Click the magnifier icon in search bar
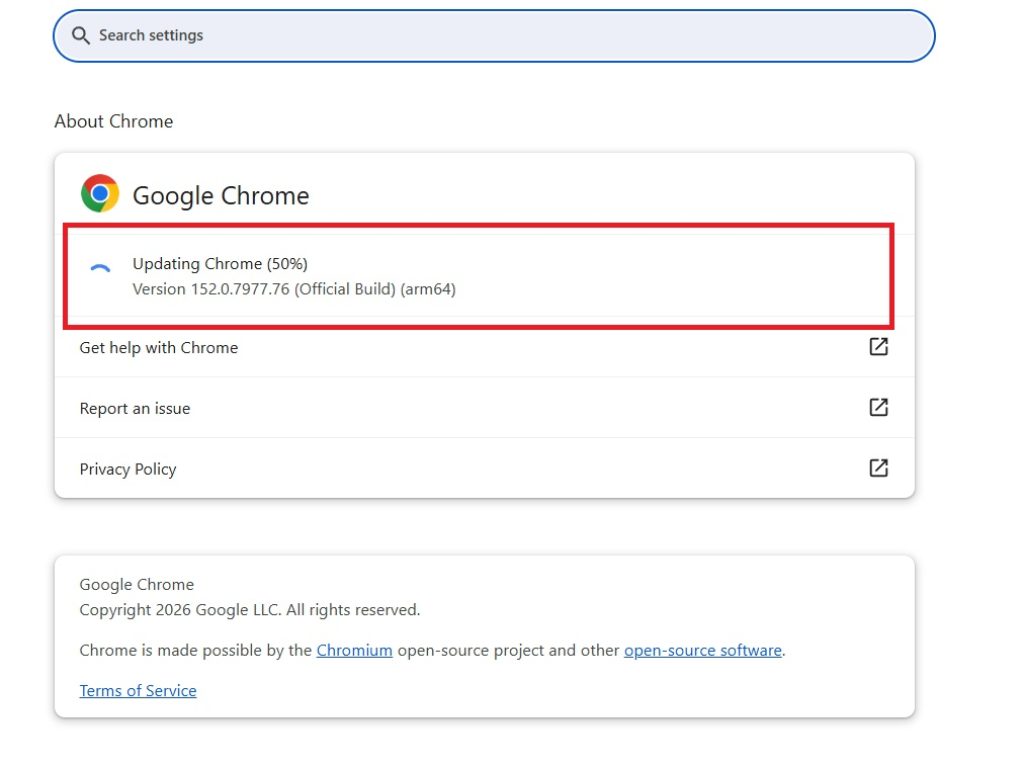This screenshot has width=1024, height=766. click(80, 35)
